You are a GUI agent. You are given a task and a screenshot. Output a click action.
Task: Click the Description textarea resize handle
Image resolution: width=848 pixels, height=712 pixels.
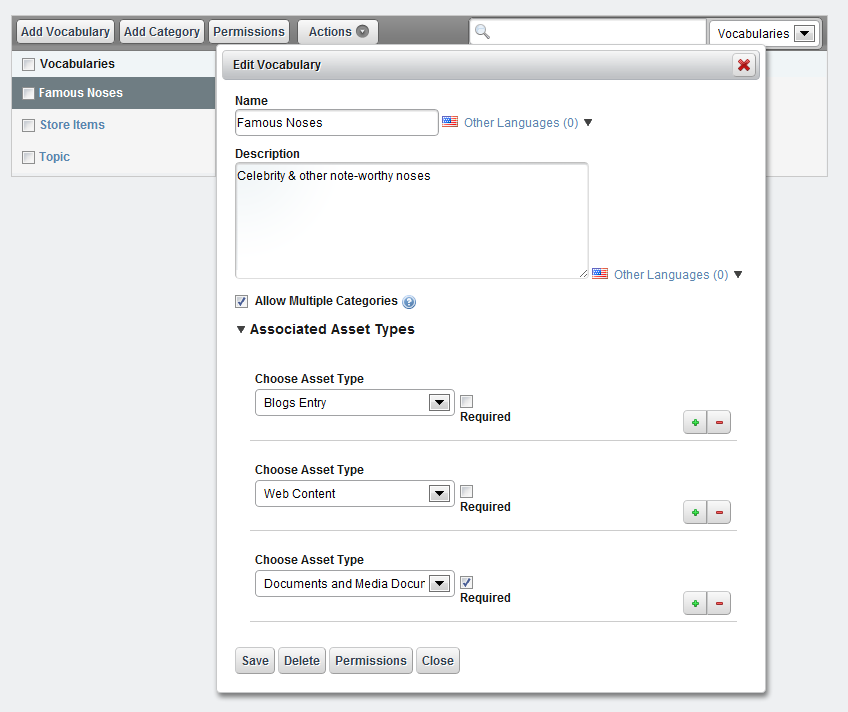[x=583, y=274]
